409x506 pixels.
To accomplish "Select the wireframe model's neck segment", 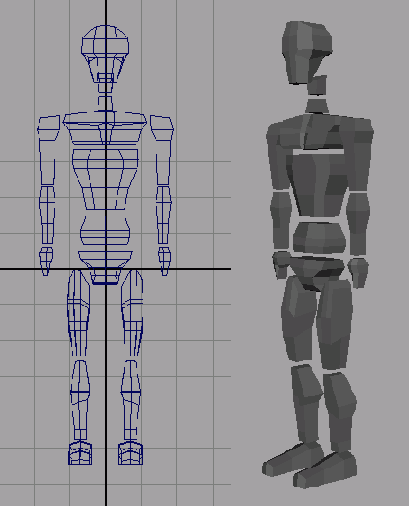I will [105, 104].
